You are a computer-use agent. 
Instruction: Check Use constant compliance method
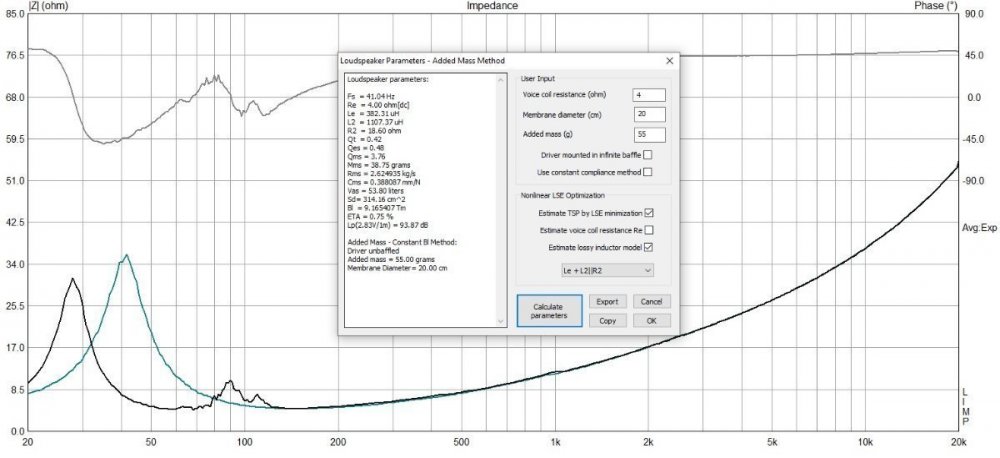point(648,172)
